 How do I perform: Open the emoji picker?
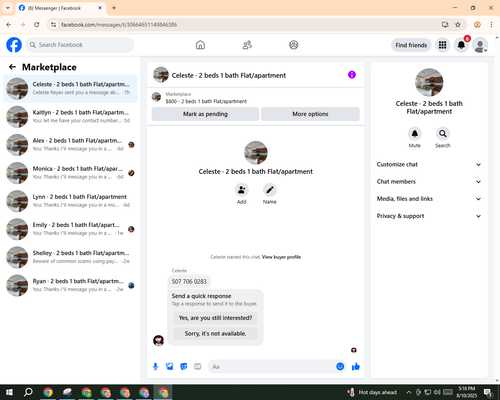click(340, 367)
